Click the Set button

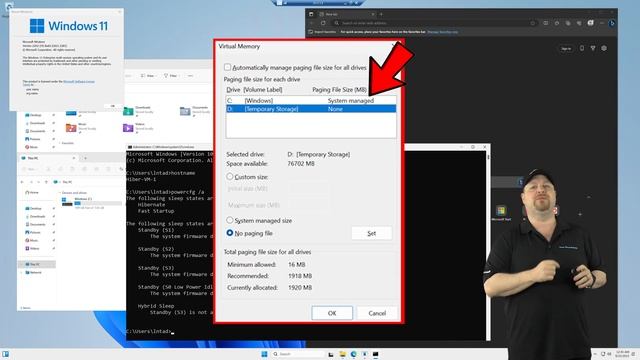(x=371, y=233)
